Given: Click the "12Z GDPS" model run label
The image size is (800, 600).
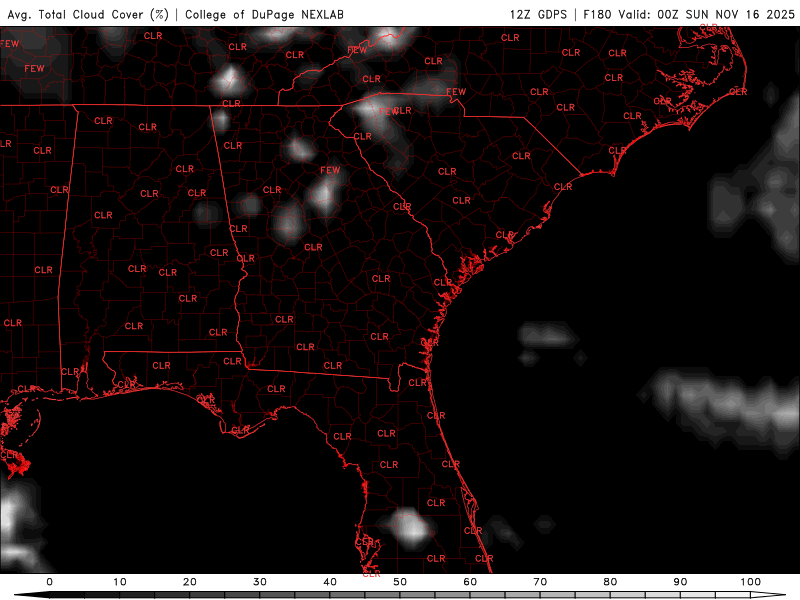Looking at the screenshot, I should [538, 14].
